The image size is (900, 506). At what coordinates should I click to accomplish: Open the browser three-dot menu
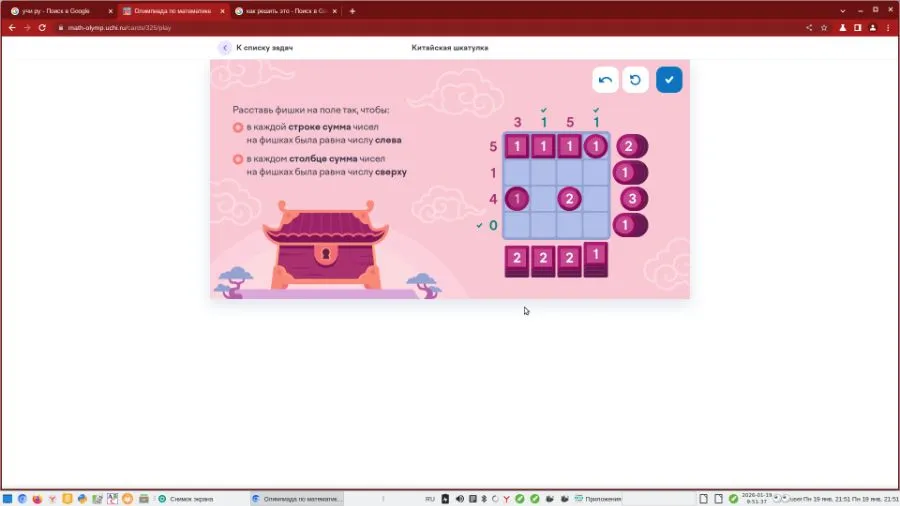tap(887, 28)
